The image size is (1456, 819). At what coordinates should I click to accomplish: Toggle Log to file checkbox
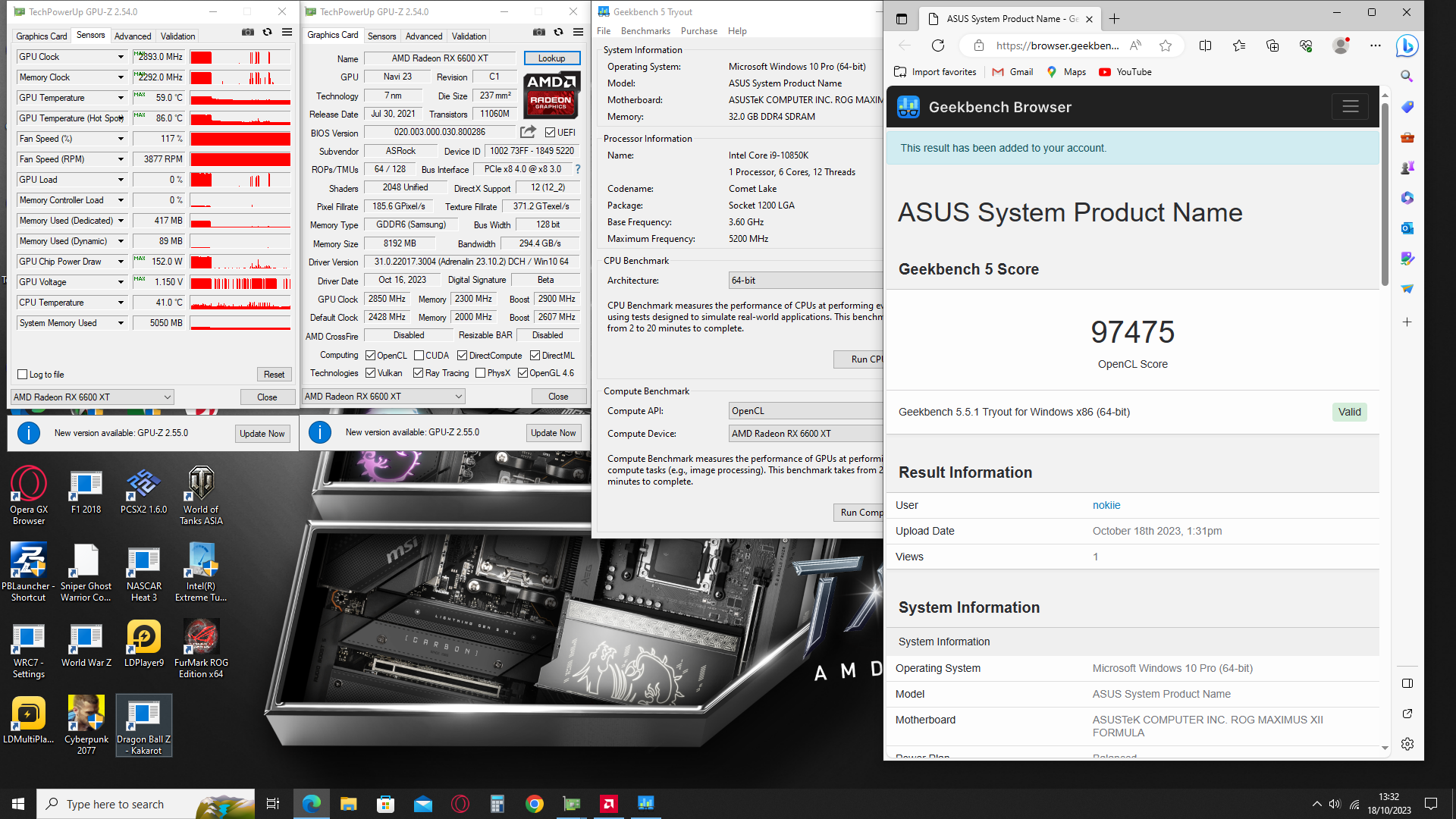coord(23,375)
